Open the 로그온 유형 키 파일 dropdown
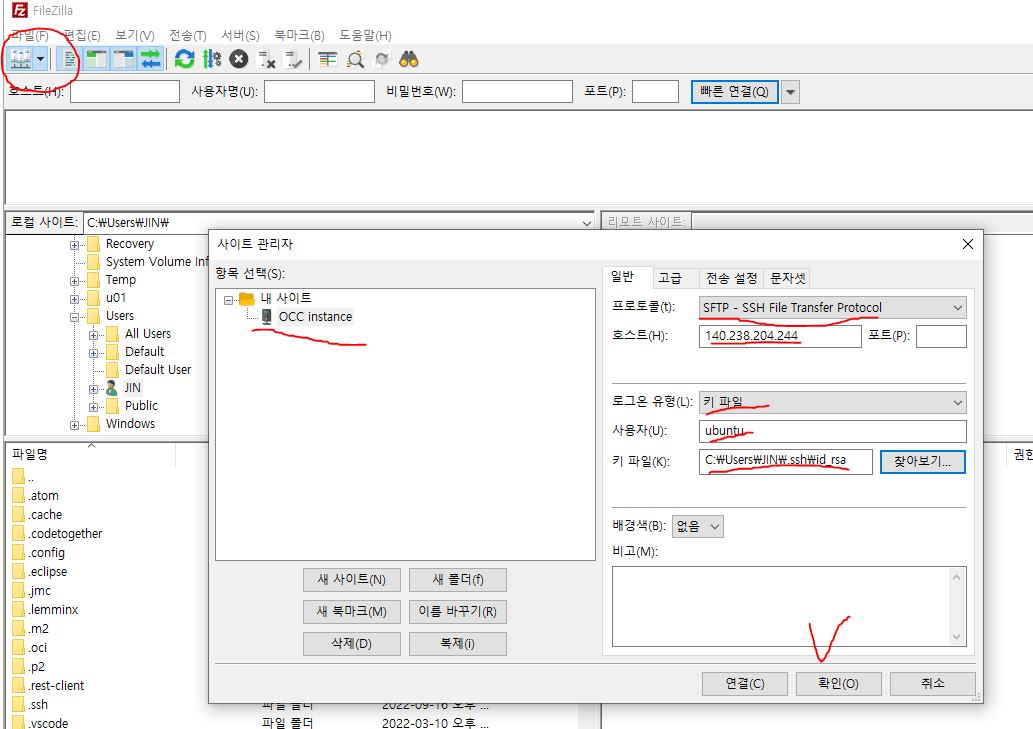1033x729 pixels. coord(833,402)
